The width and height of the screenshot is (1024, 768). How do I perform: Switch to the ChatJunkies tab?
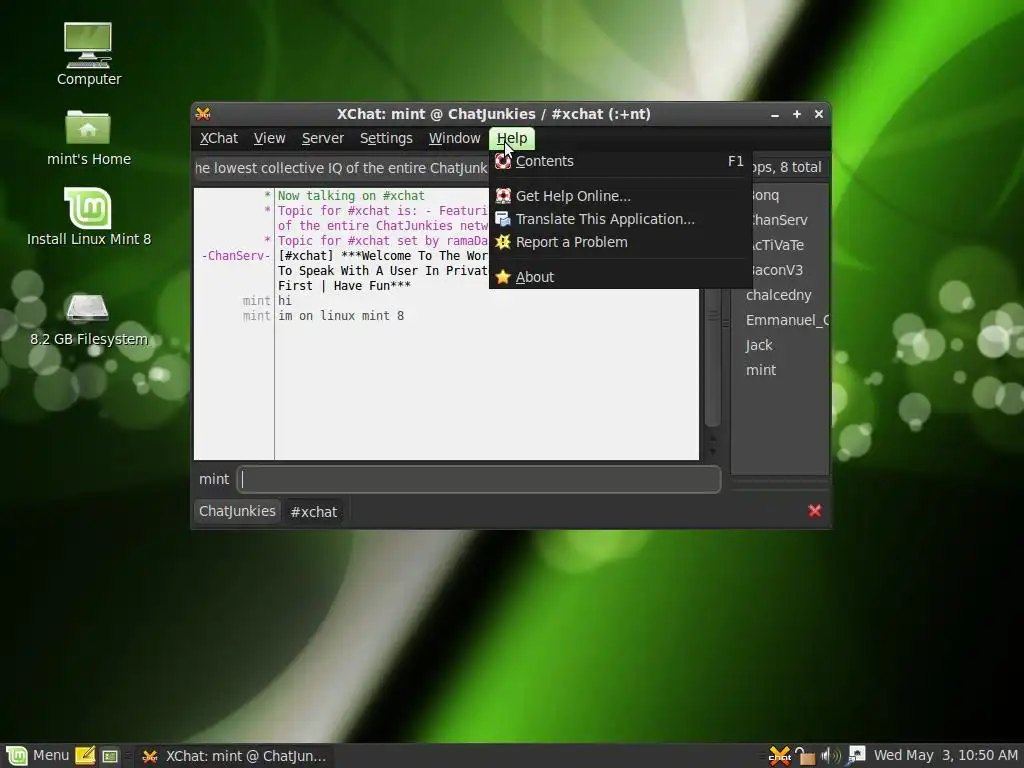tap(237, 511)
